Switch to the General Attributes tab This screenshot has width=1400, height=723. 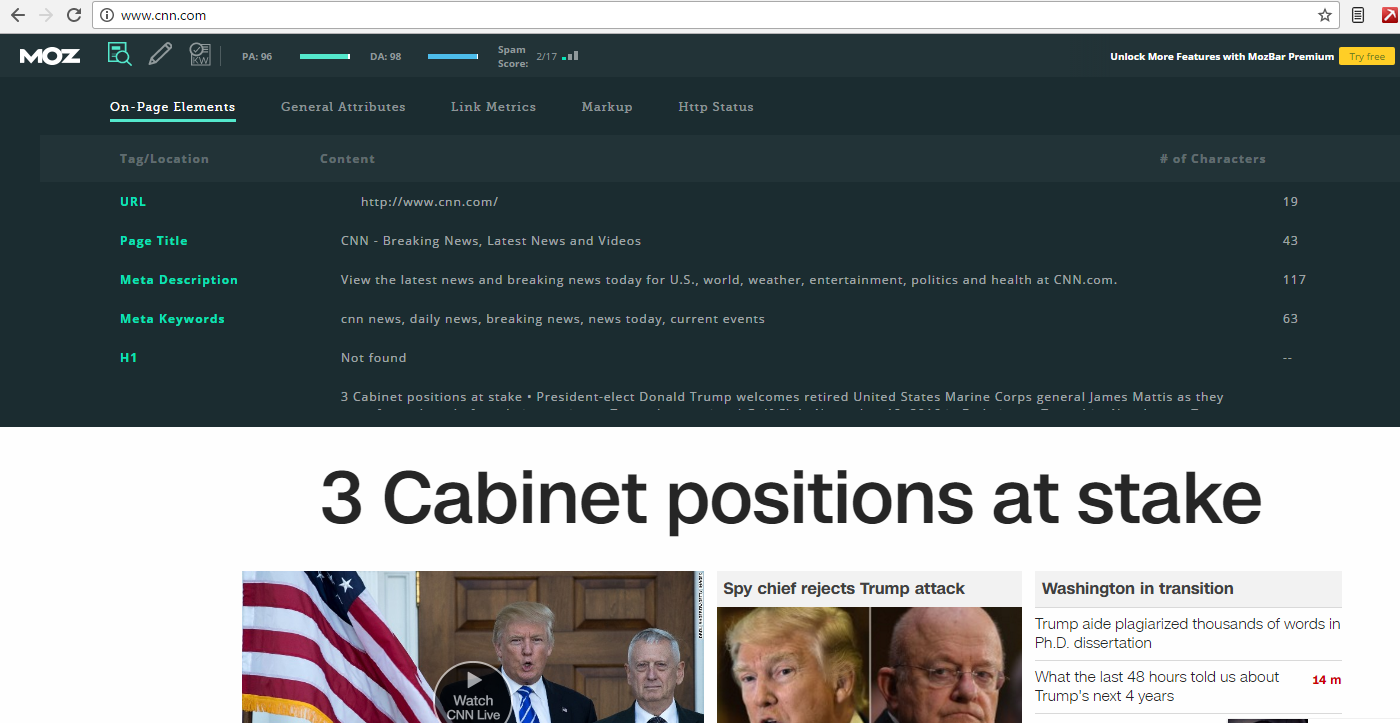click(x=343, y=107)
